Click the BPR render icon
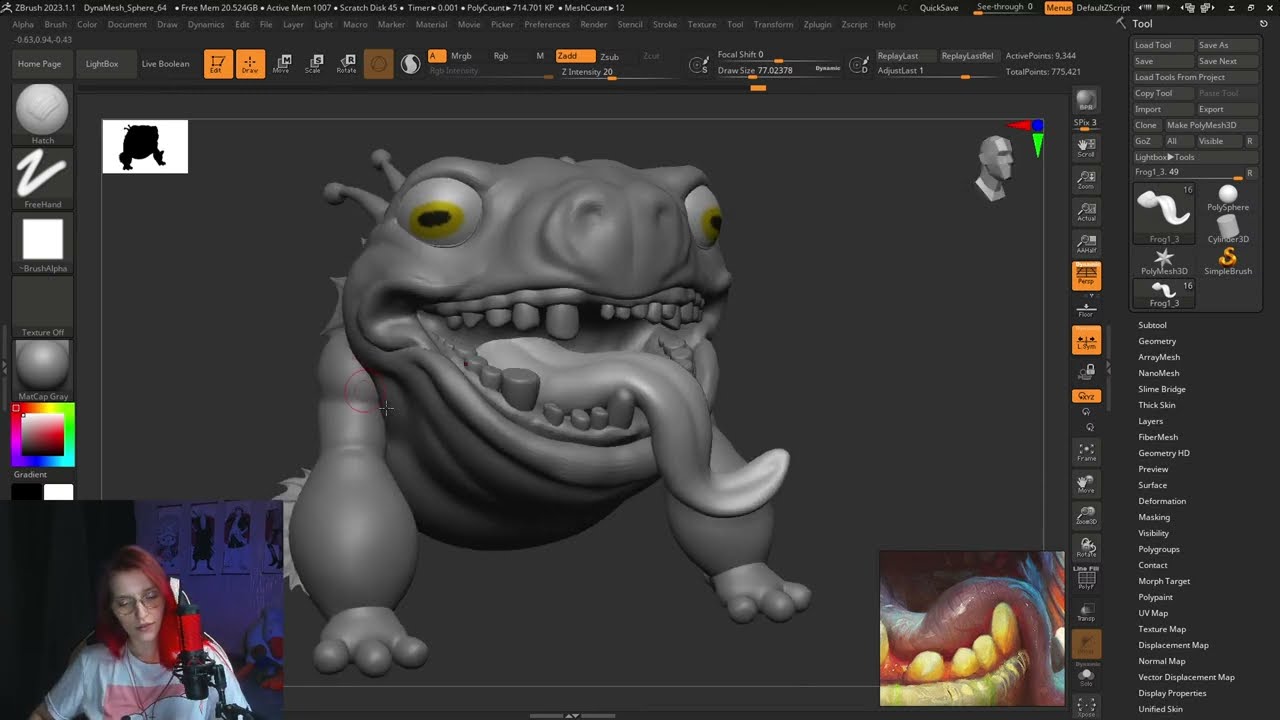Viewport: 1280px width, 720px height. tap(1086, 101)
